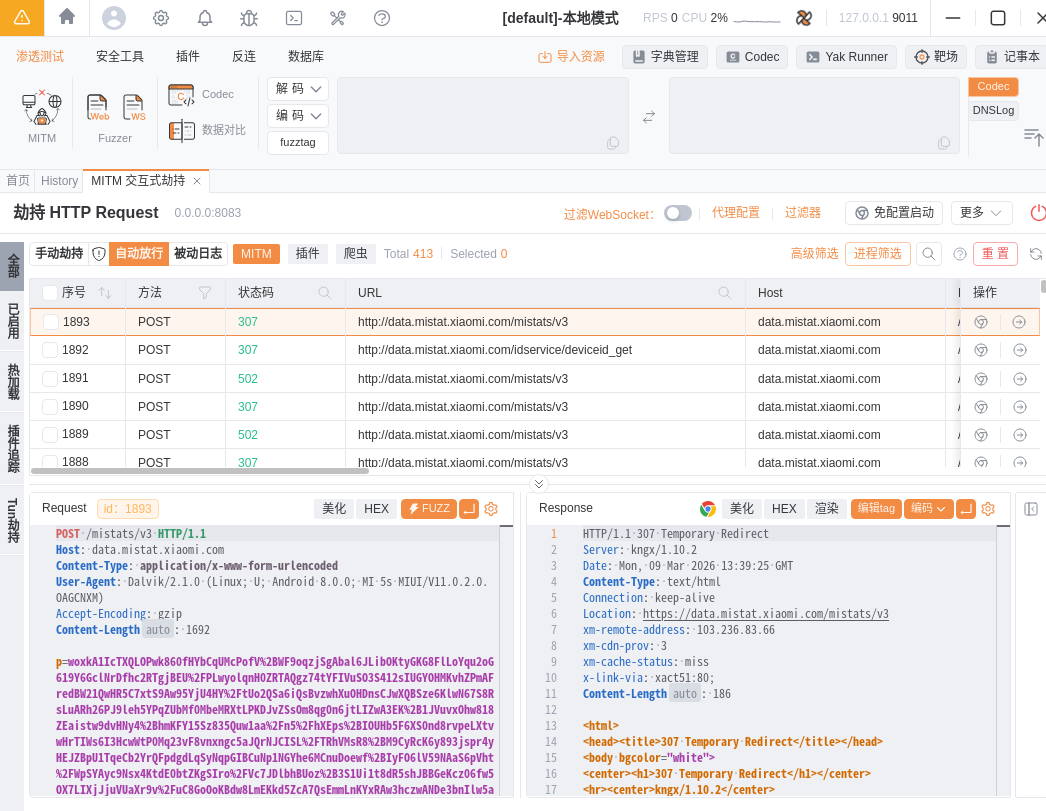The image size is (1046, 811).
Task: Open Response panel settings gear
Action: (x=988, y=509)
